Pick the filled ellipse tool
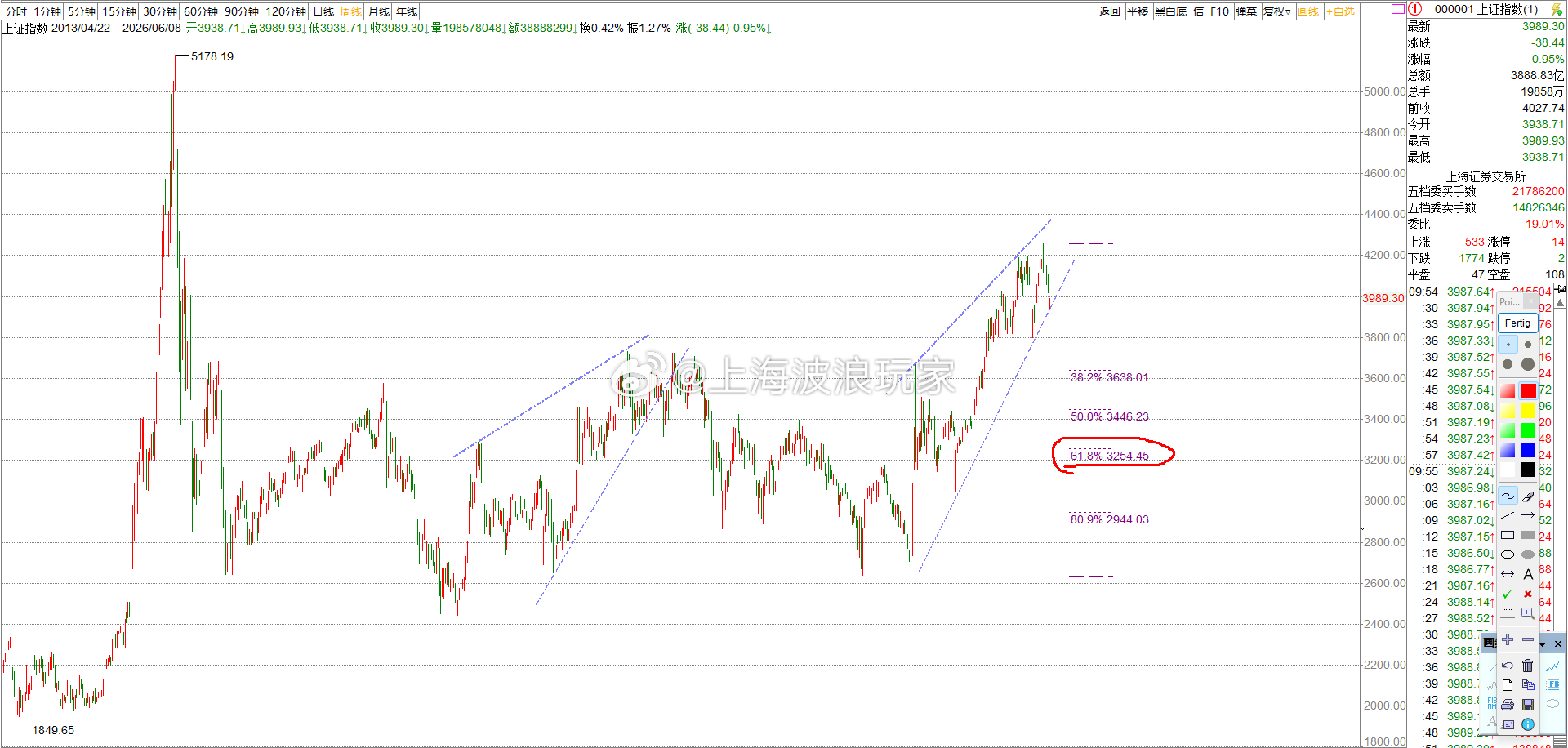The width and height of the screenshot is (1568, 748). [x=1528, y=554]
